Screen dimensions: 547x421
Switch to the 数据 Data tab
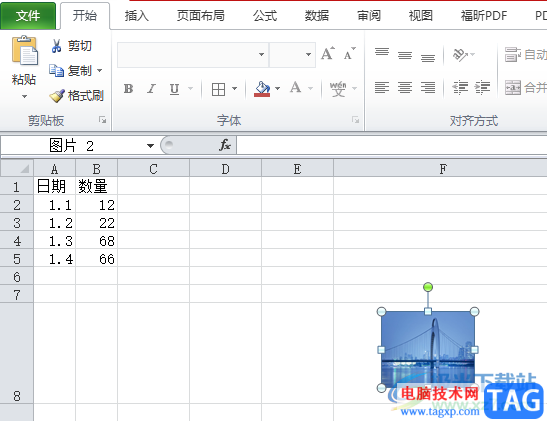pos(317,16)
